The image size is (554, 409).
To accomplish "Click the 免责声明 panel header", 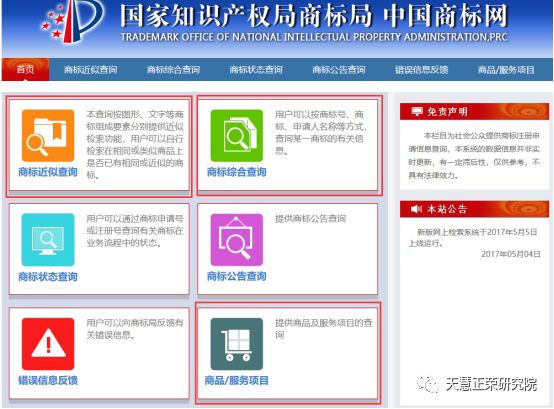I will pos(475,112).
